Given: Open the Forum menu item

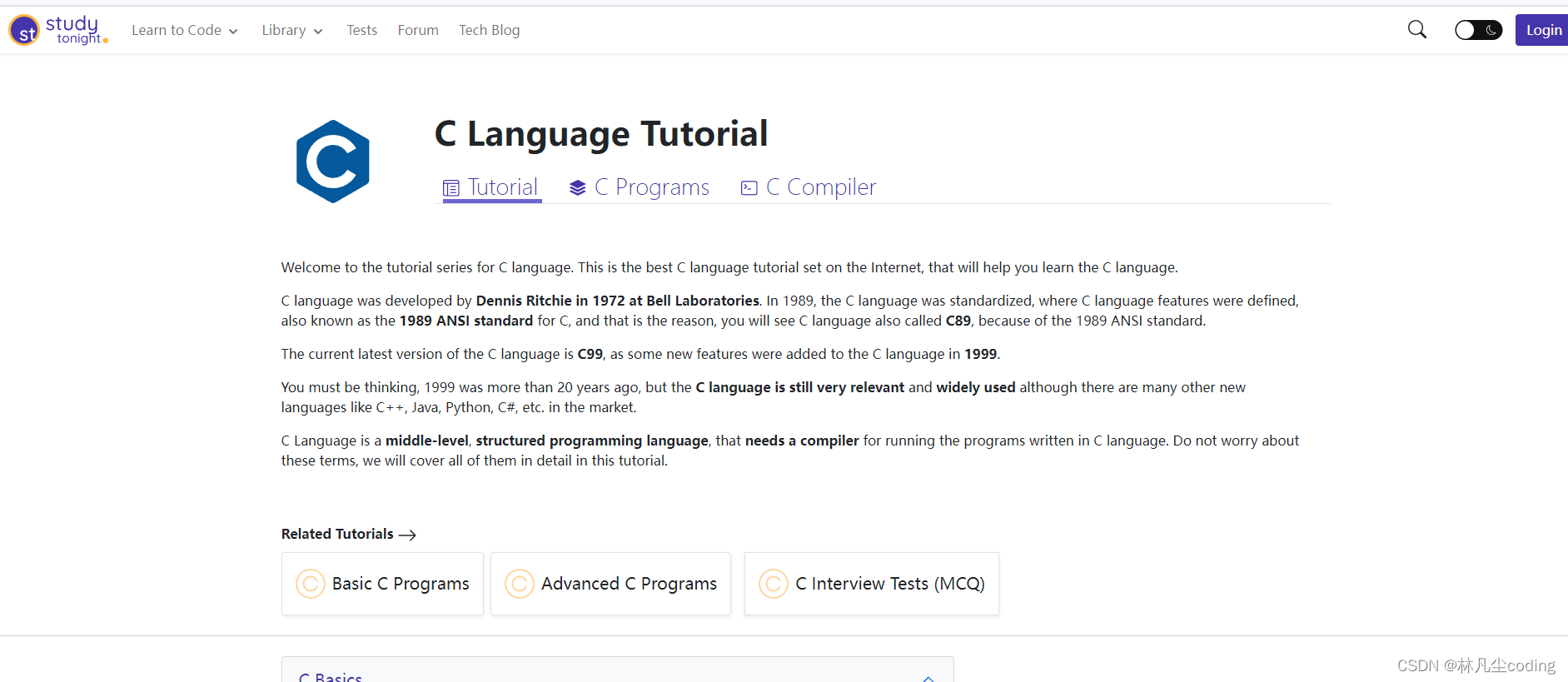Looking at the screenshot, I should 418,30.
